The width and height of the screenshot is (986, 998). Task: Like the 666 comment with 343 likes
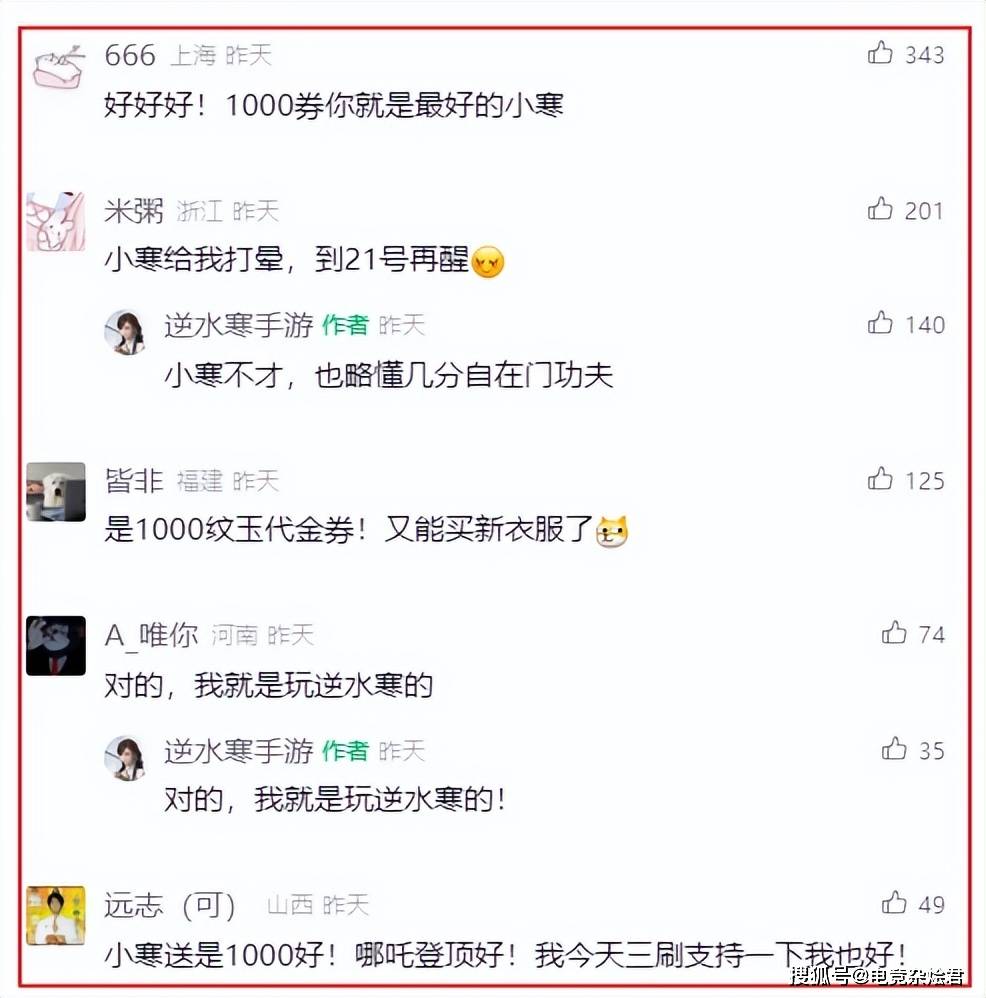click(x=880, y=53)
